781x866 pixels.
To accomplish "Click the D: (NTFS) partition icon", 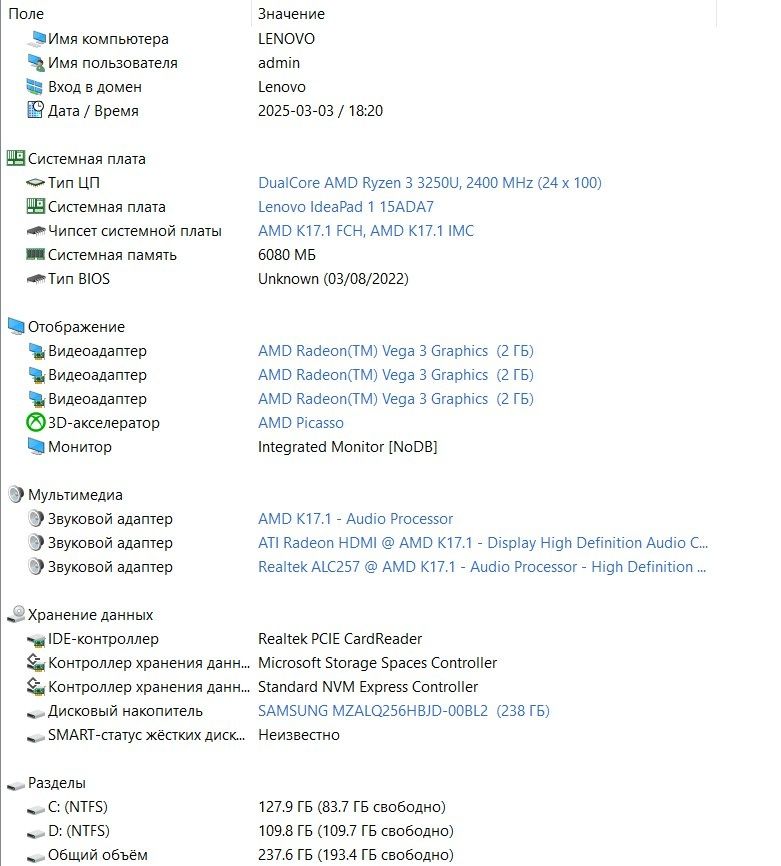I will point(36,833).
